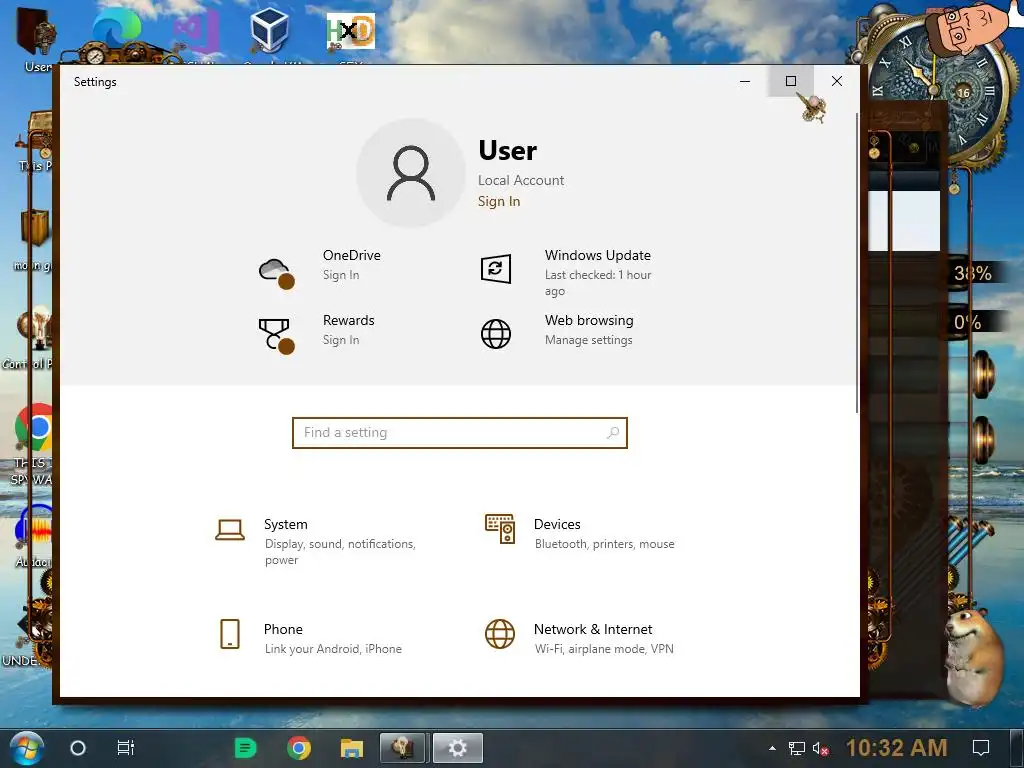
Task: Open the Network & Internet globe icon
Action: 500,634
